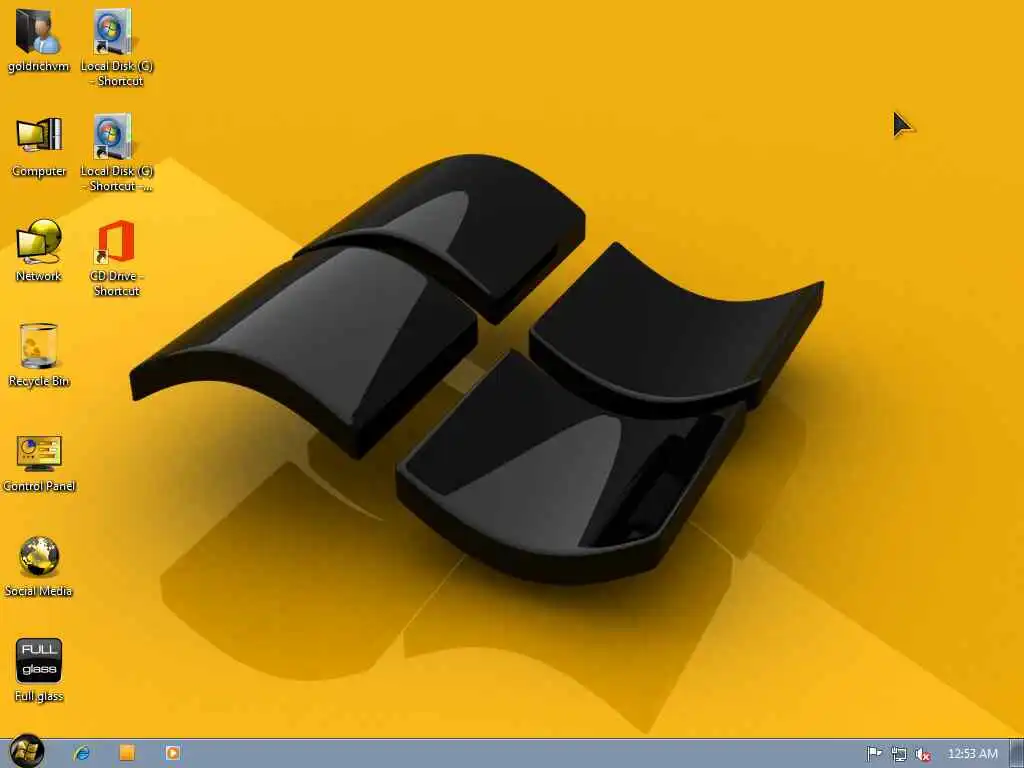Open the Action Center flag icon
Viewport: 1024px width, 768px height.
[x=874, y=754]
